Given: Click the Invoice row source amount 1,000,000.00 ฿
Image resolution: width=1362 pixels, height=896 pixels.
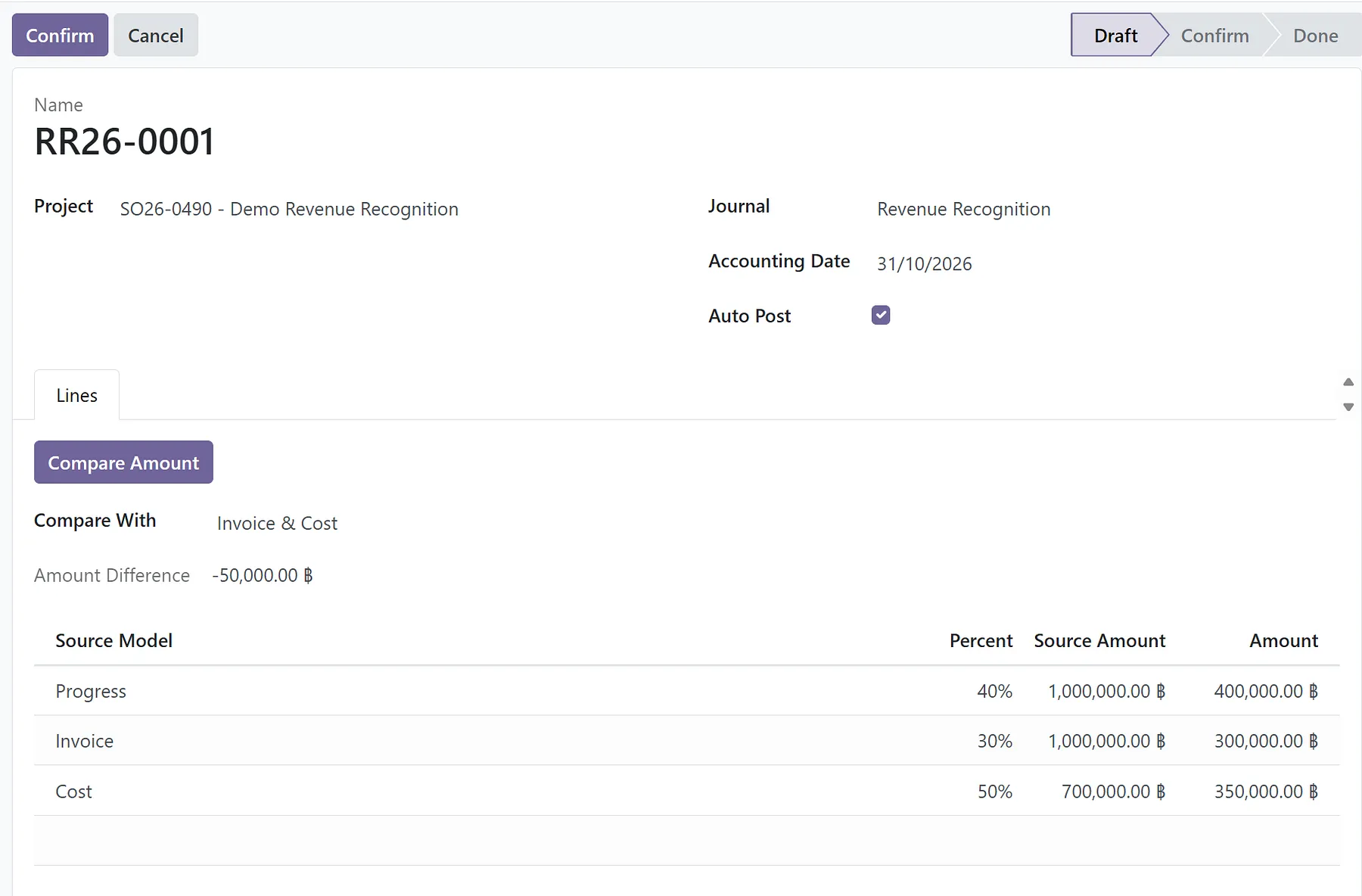Looking at the screenshot, I should pyautogui.click(x=1106, y=741).
